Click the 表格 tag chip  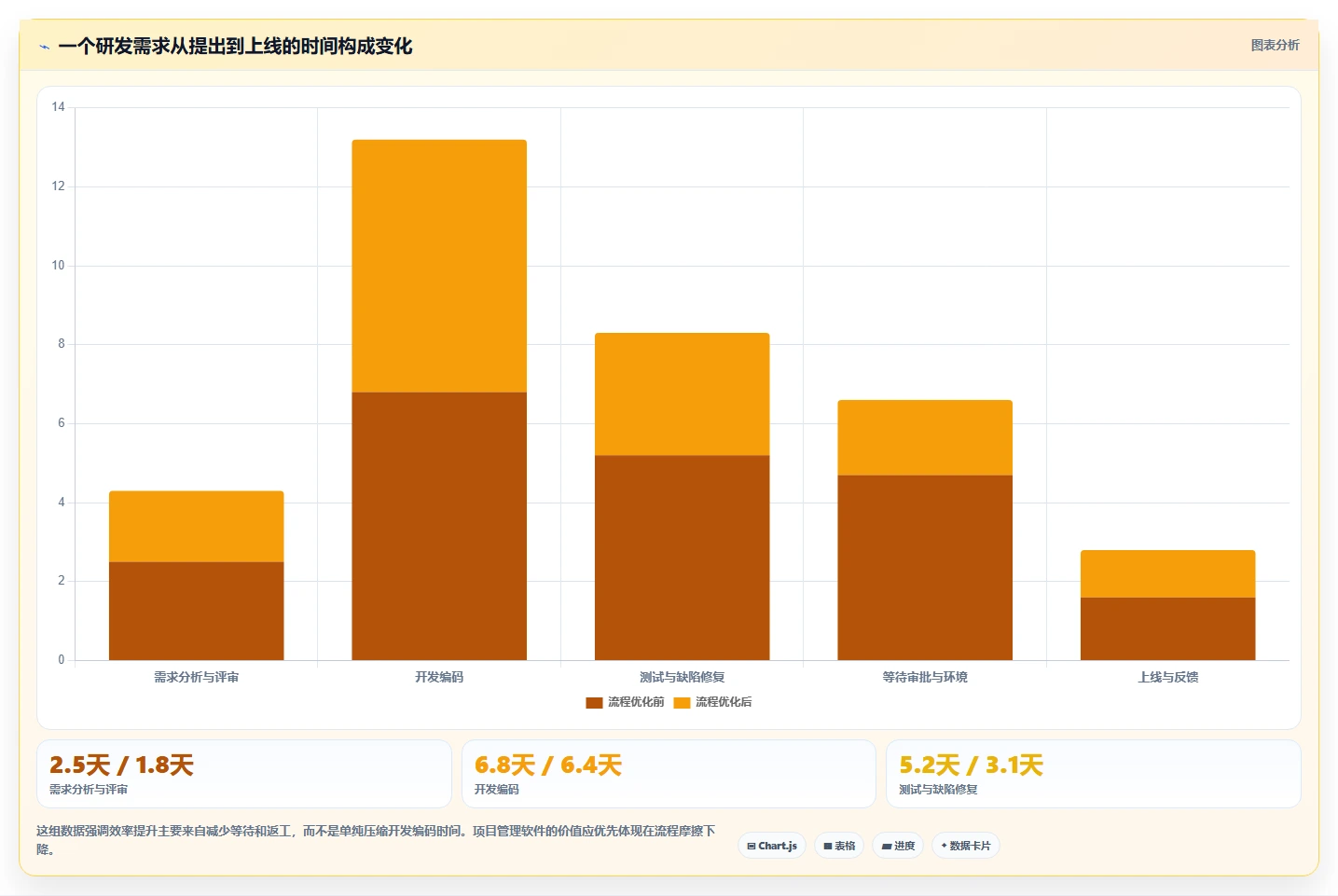[x=839, y=846]
